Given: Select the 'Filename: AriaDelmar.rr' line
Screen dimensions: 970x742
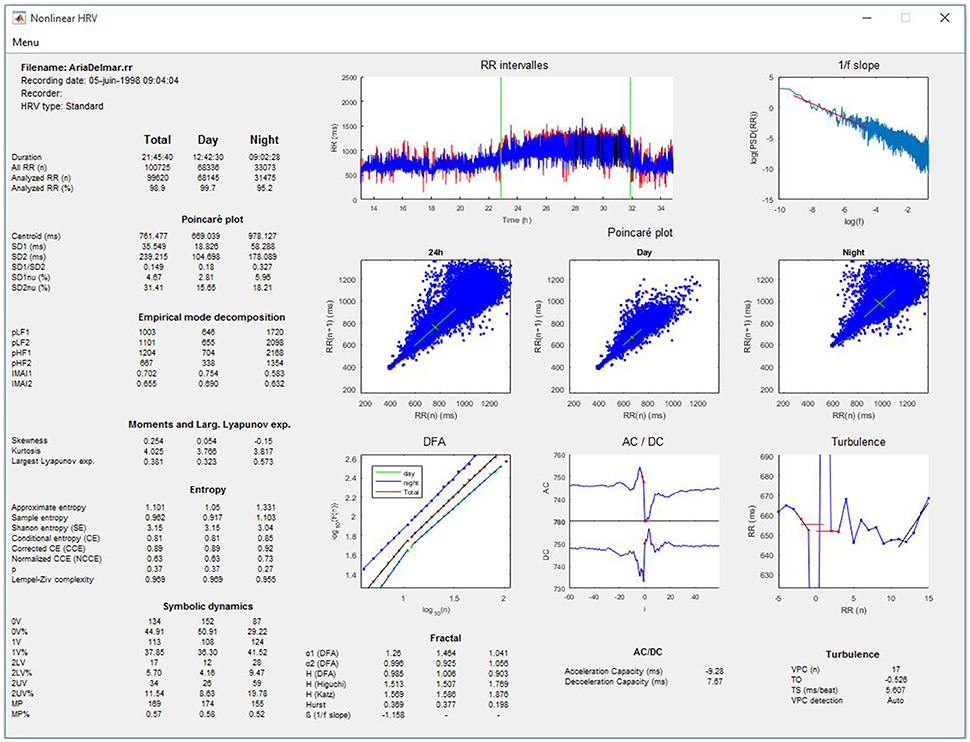Looking at the screenshot, I should (x=77, y=67).
